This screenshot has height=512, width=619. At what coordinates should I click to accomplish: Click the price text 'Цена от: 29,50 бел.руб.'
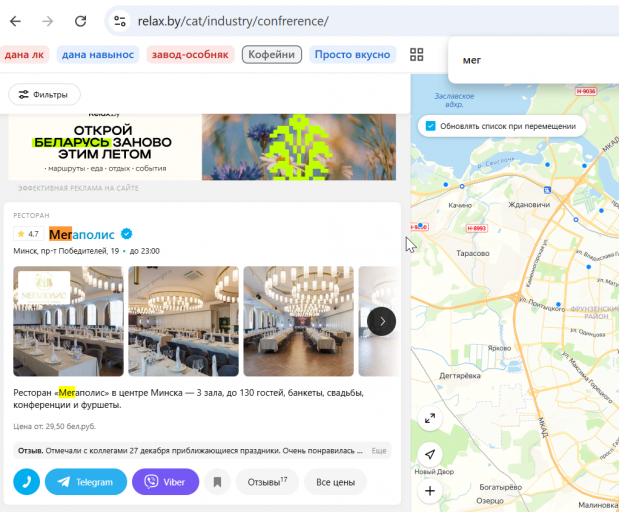(54, 426)
